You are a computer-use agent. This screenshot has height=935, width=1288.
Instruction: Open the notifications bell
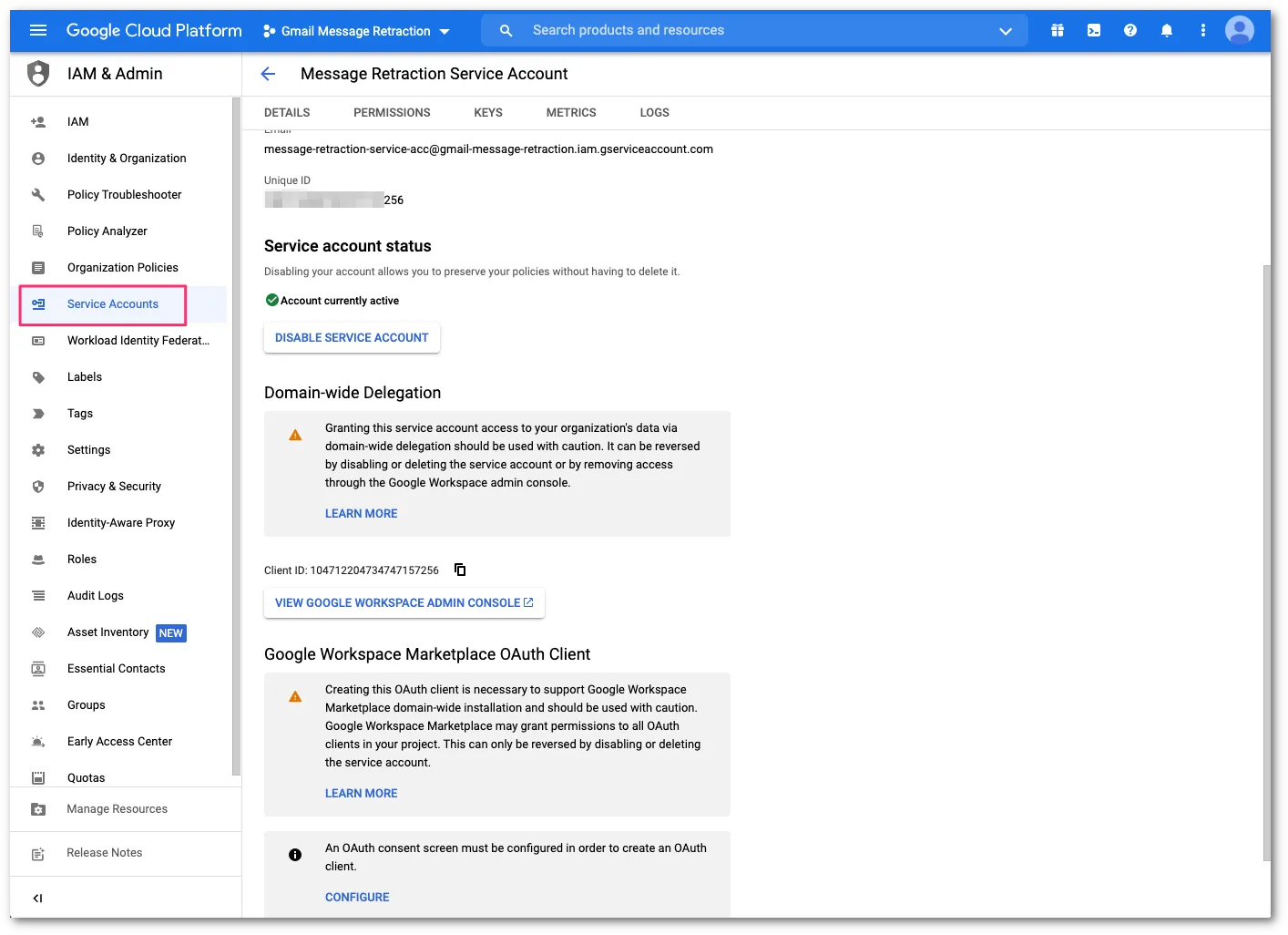pyautogui.click(x=1167, y=30)
